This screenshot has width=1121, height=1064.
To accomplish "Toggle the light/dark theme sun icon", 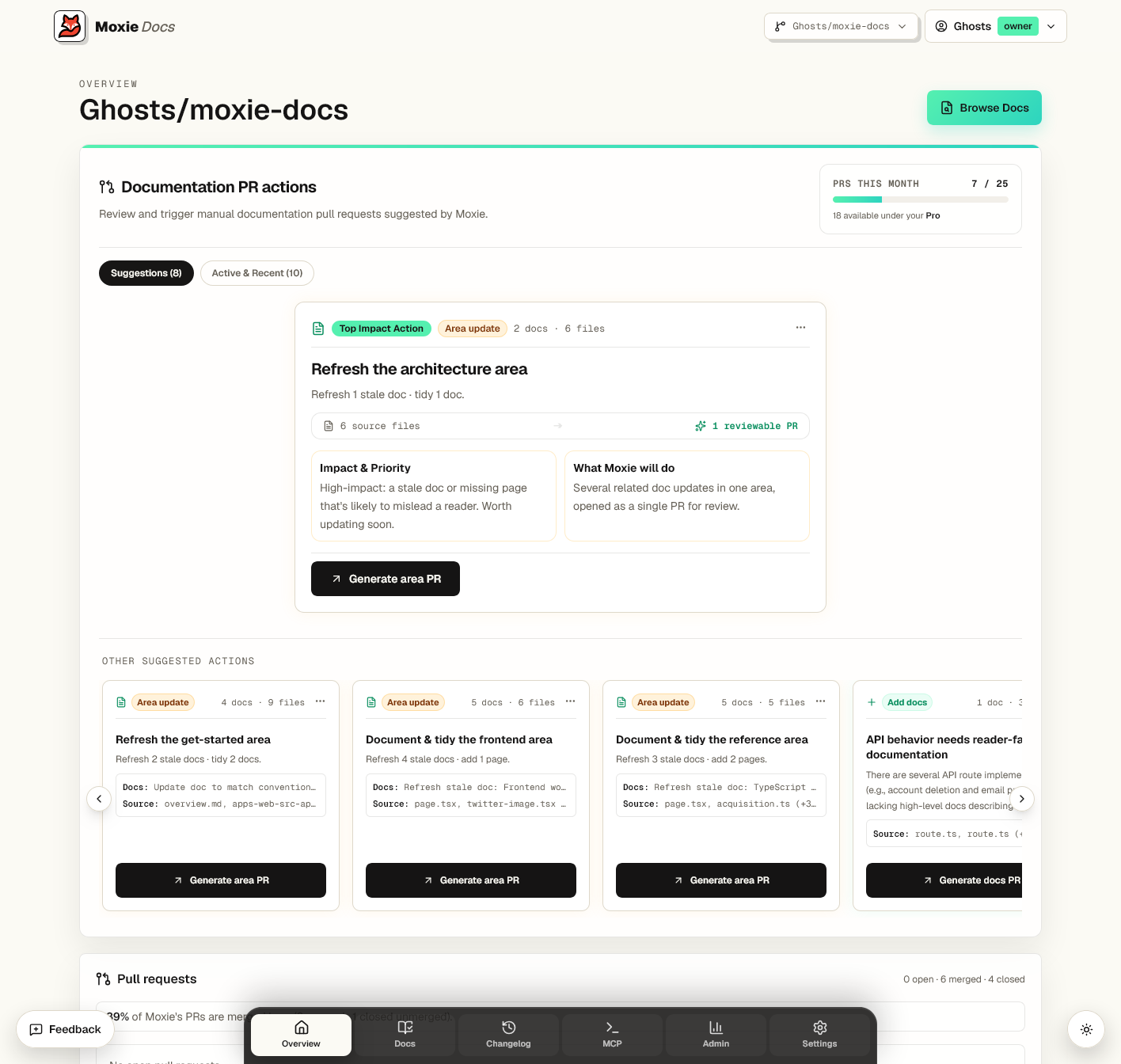I will (x=1086, y=1029).
